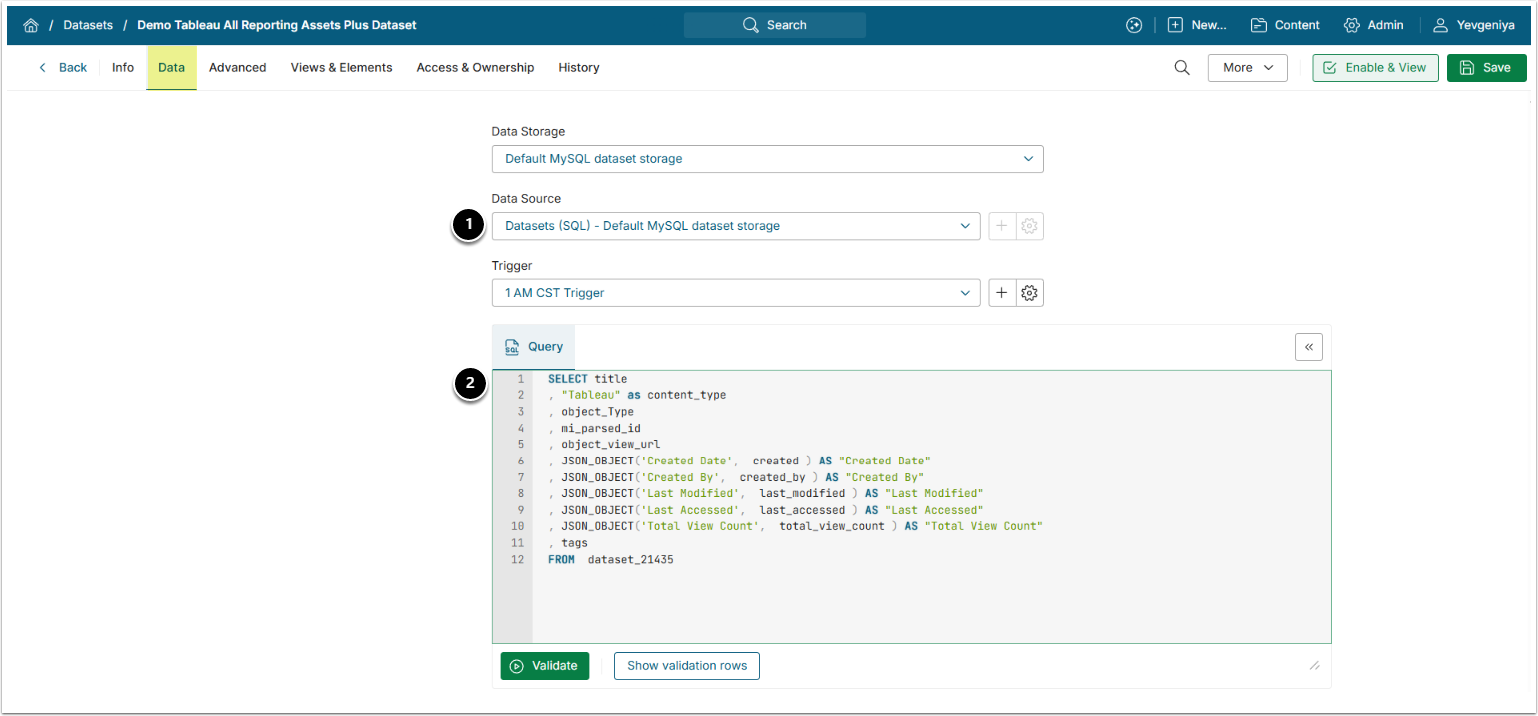Screen dimensions: 1538x716
Task: Open the Yevgeniya user profile menu
Action: point(1470,25)
